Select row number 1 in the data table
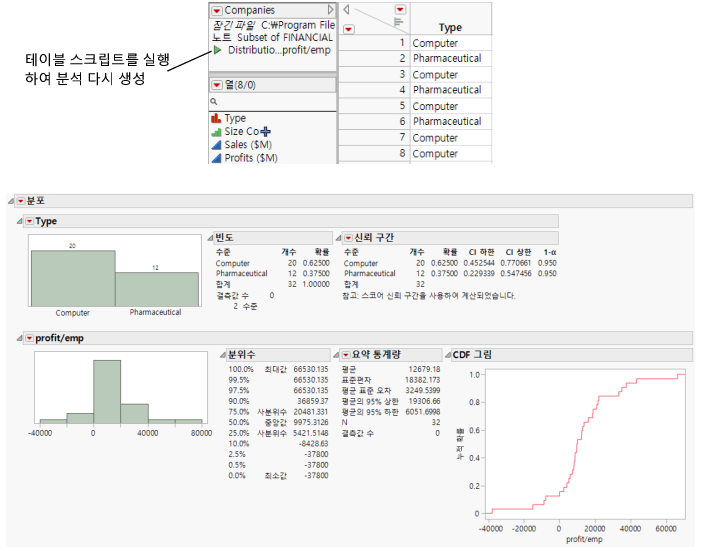Viewport: 706px width, 551px height. 402,43
